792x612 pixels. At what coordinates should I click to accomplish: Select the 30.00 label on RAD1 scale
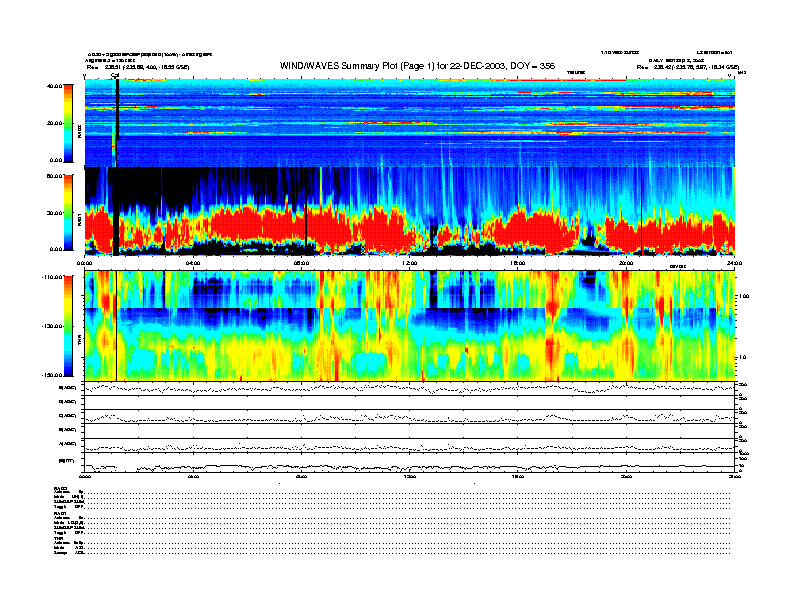pos(55,213)
